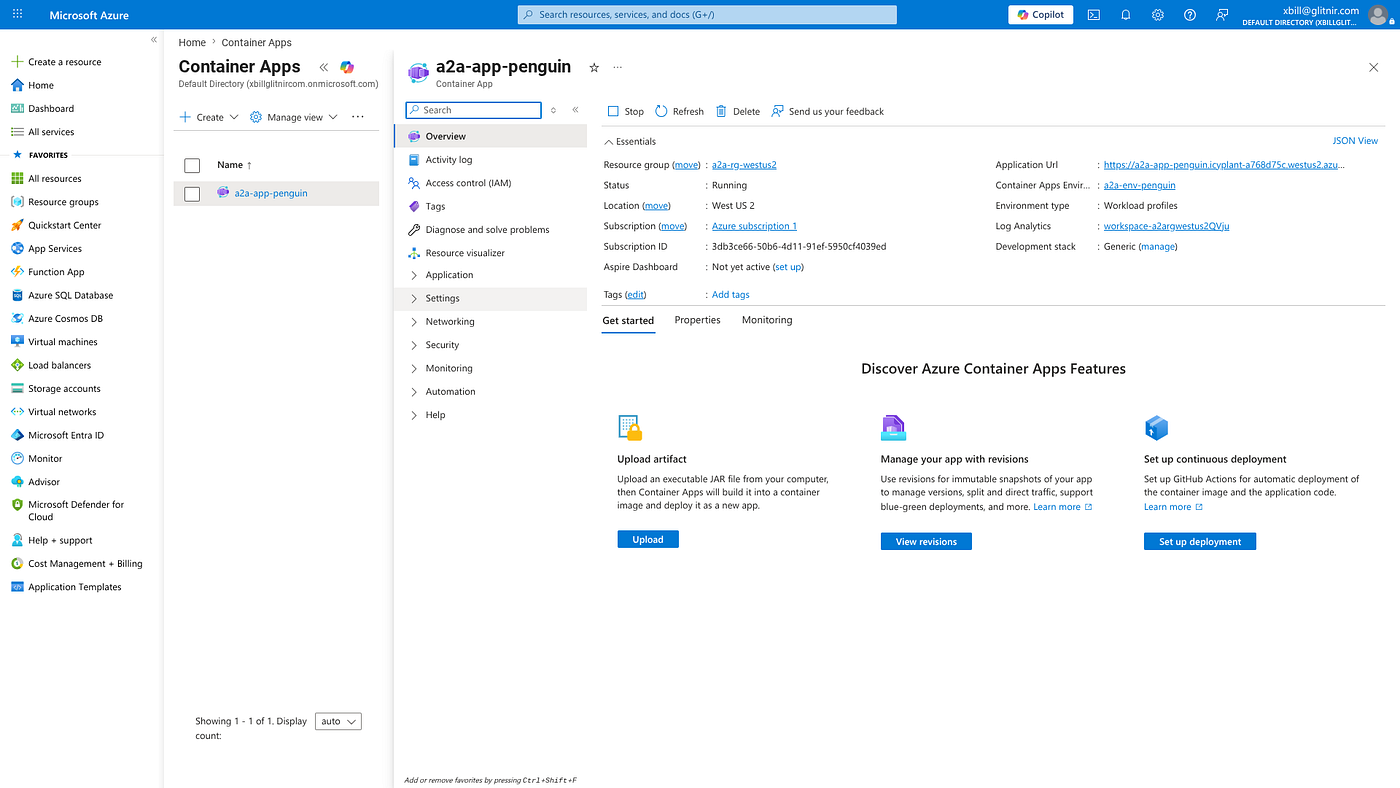1400x788 pixels.
Task: Open the Application Url link
Action: [1225, 165]
